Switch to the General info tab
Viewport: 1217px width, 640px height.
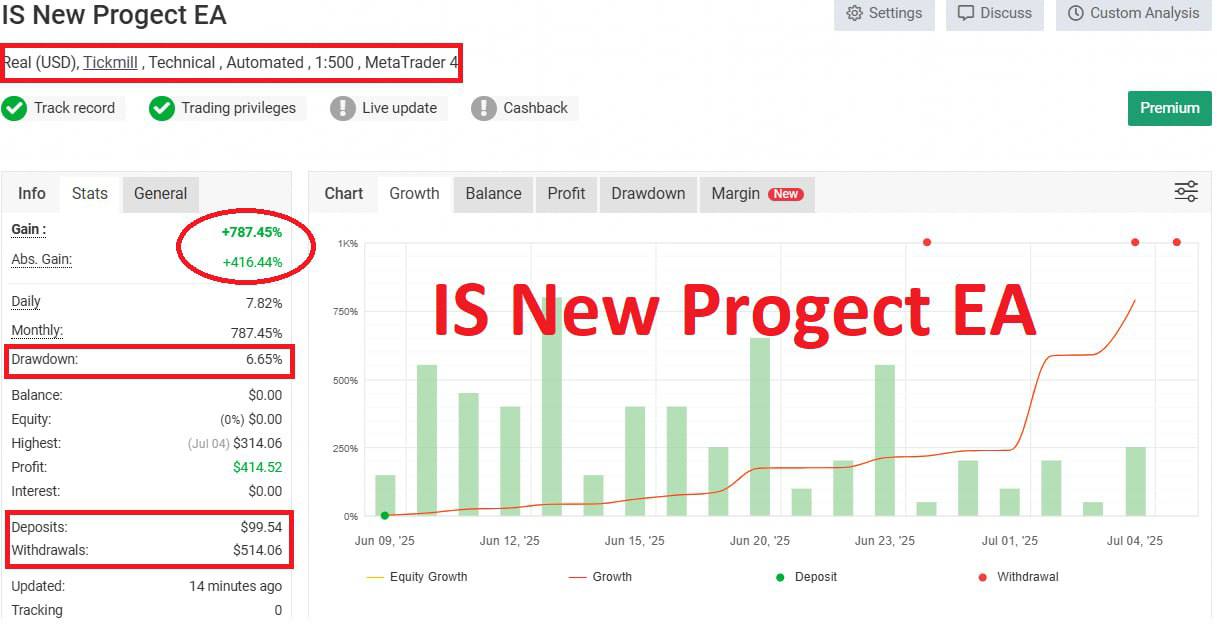pos(160,193)
